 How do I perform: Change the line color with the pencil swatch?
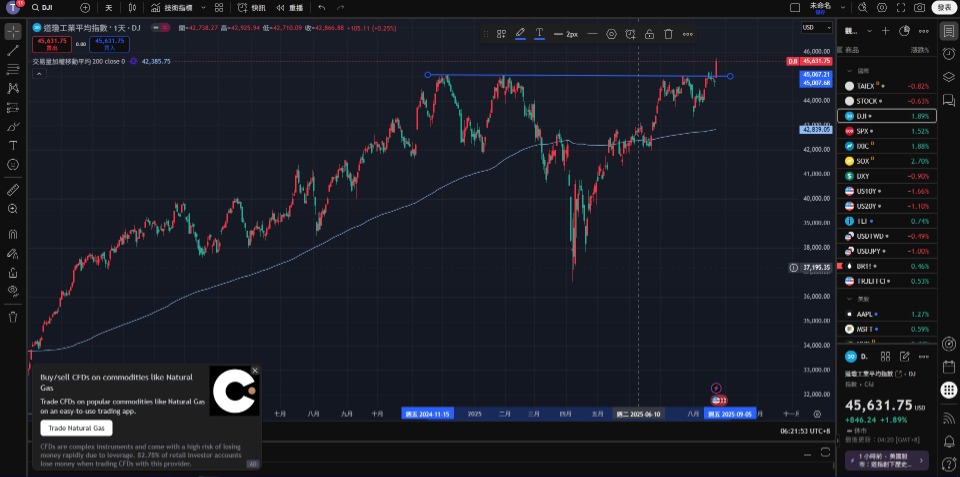tap(520, 34)
